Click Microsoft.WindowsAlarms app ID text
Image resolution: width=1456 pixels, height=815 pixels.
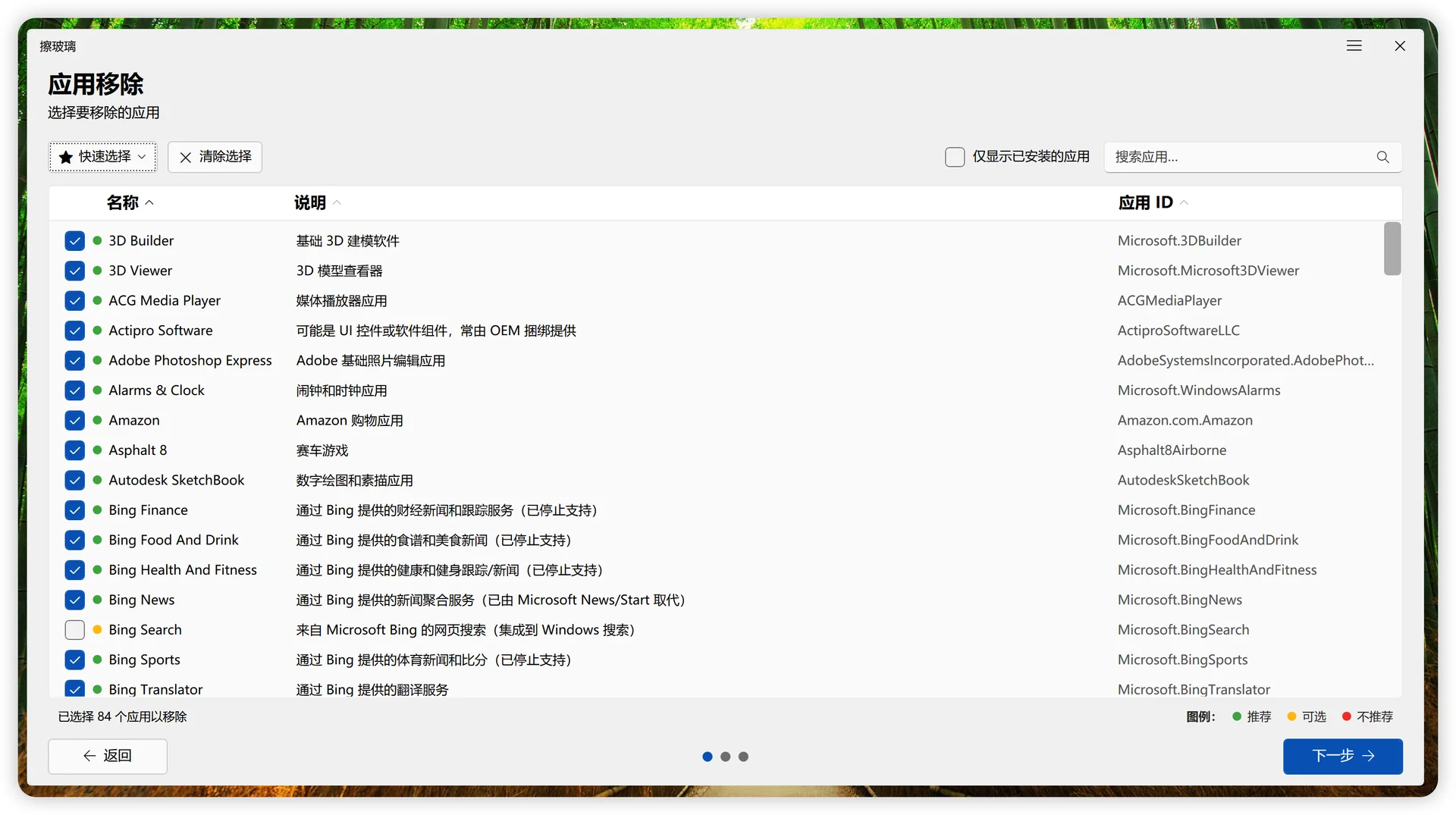[x=1199, y=390]
